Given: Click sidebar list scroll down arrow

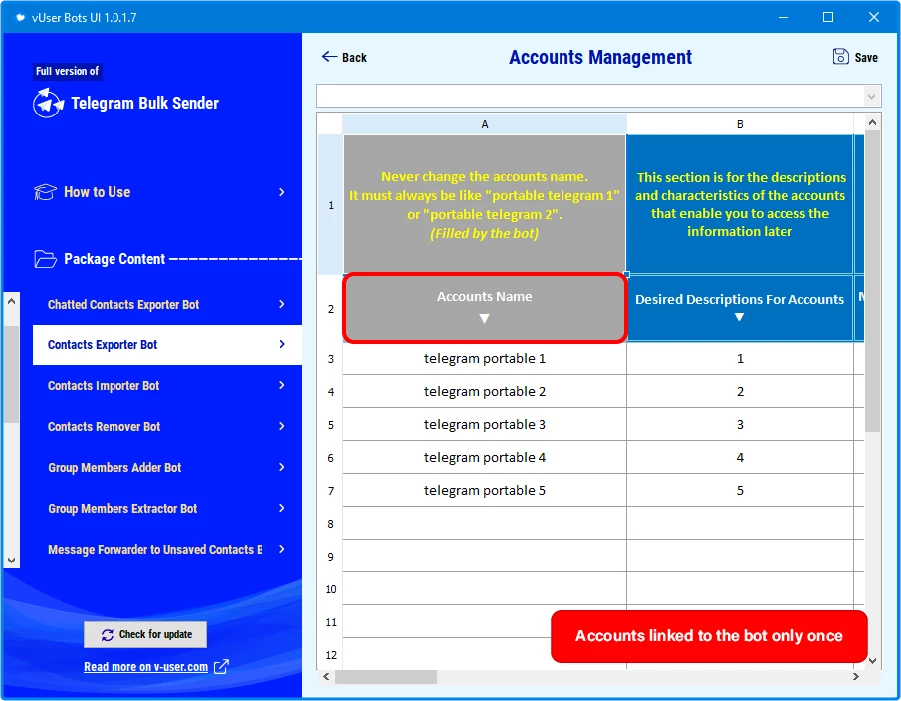Looking at the screenshot, I should coord(11,560).
